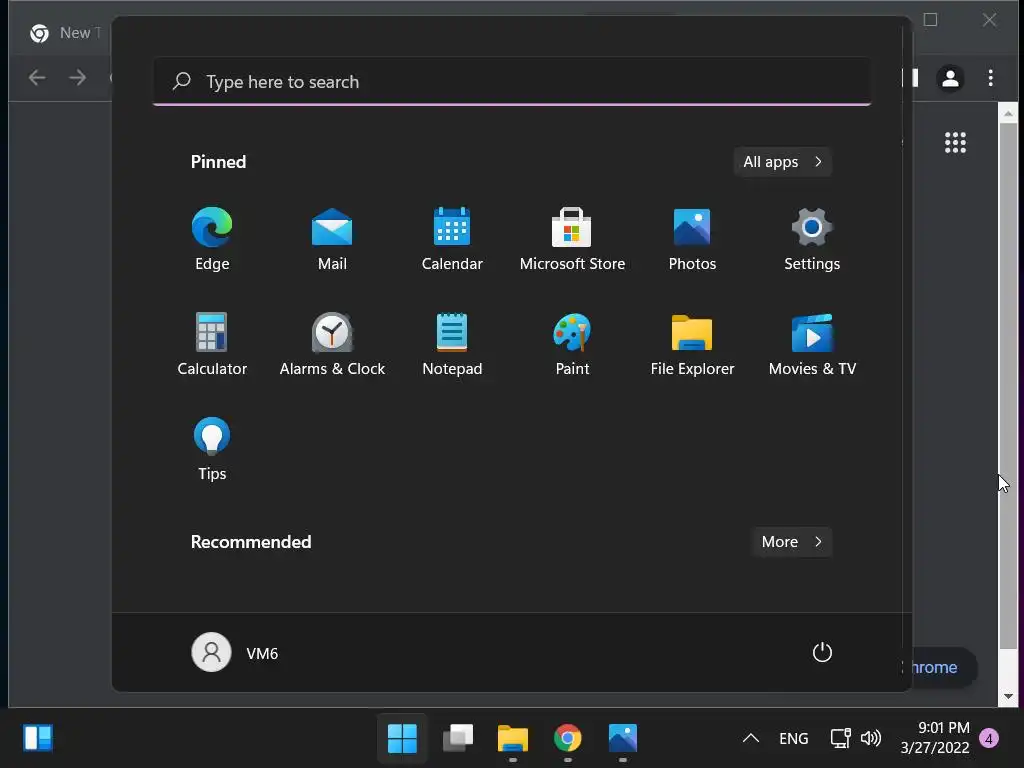Open File Explorer on the taskbar
This screenshot has width=1024, height=768.
(x=513, y=739)
